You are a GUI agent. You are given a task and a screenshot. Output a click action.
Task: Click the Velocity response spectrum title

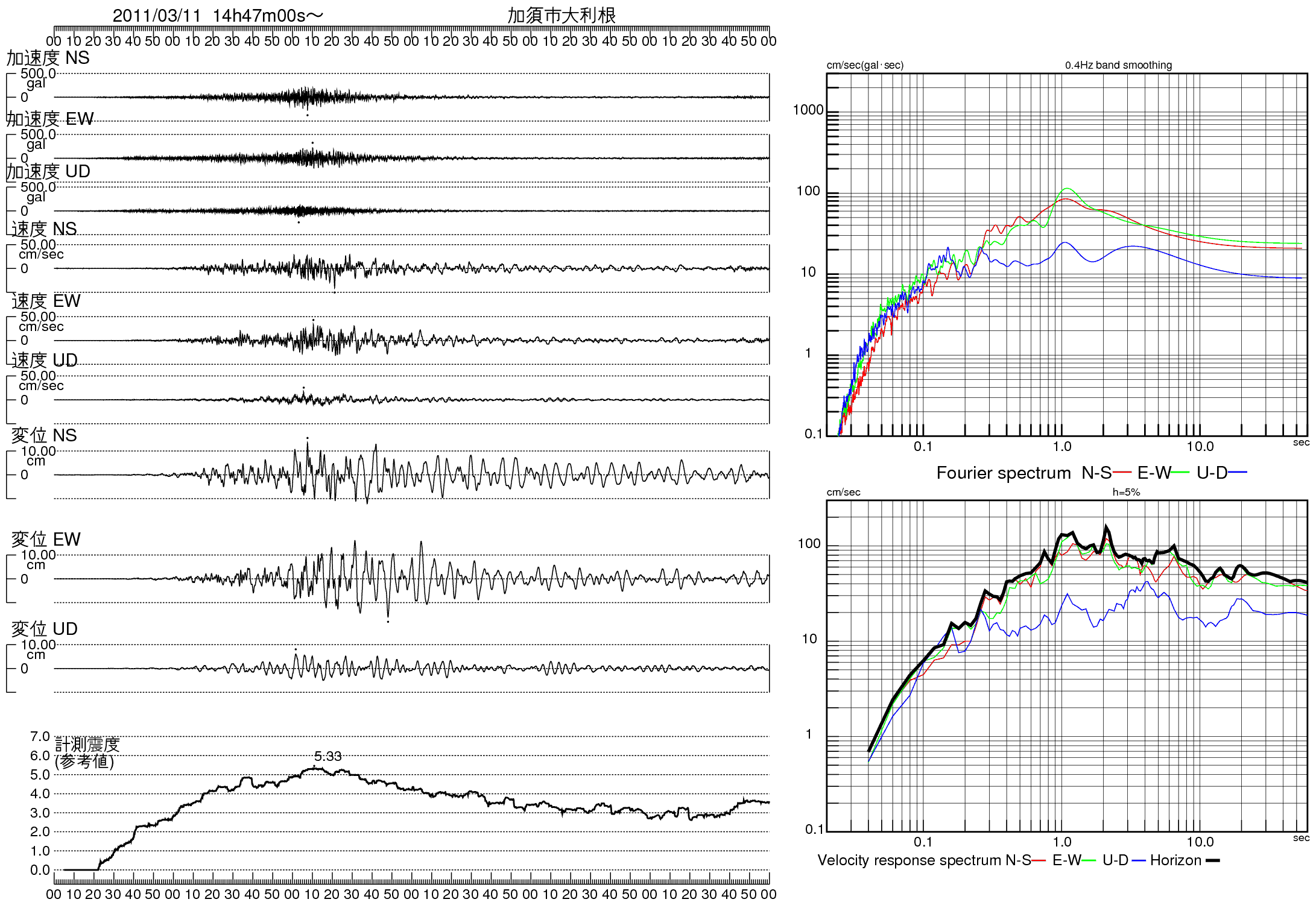pyautogui.click(x=909, y=860)
